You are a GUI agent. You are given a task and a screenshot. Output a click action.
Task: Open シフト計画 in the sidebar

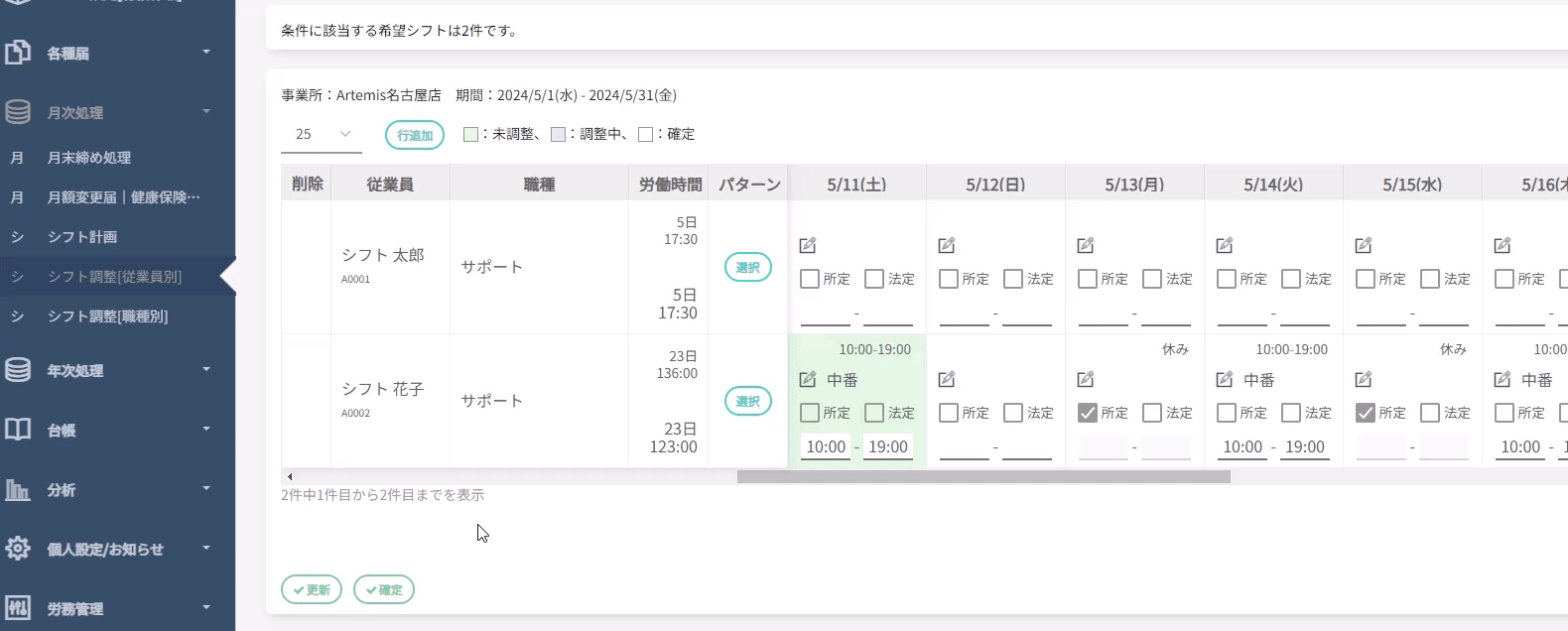(x=82, y=237)
